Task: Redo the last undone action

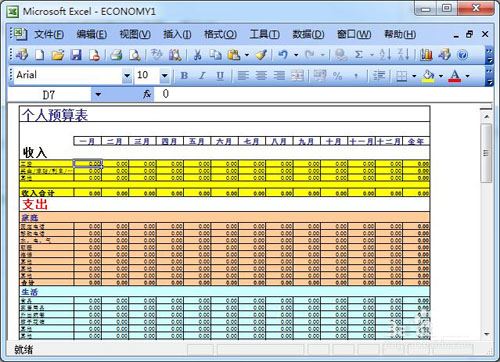Action: [310, 55]
